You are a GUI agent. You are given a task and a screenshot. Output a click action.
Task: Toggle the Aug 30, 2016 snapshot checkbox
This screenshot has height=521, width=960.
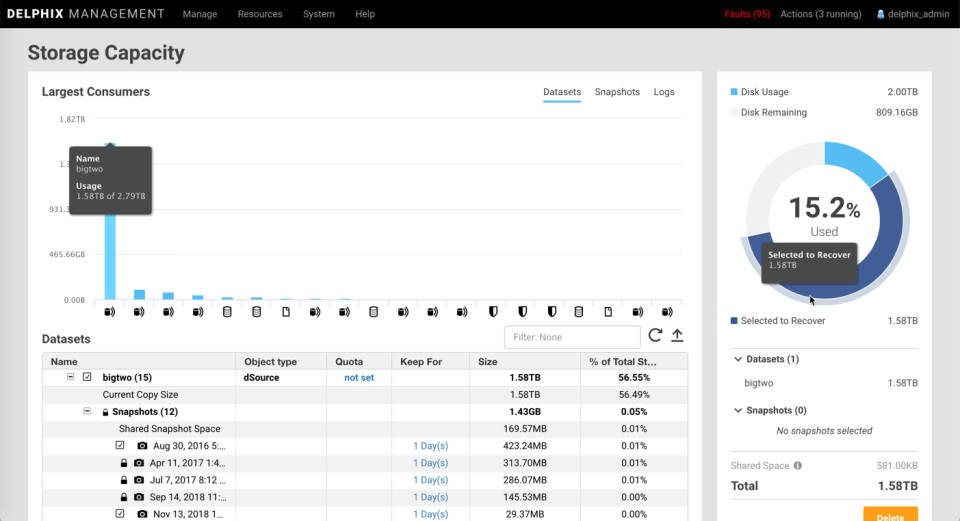(120, 446)
